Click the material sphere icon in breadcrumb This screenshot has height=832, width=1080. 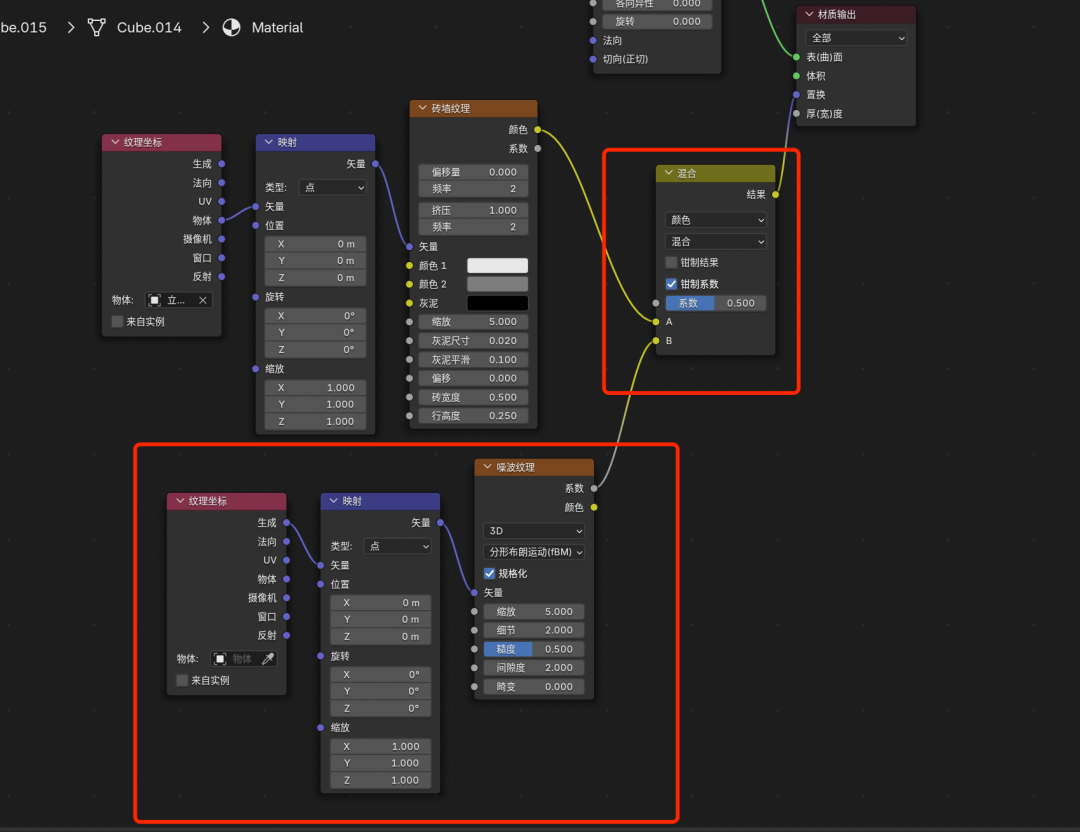[x=231, y=27]
